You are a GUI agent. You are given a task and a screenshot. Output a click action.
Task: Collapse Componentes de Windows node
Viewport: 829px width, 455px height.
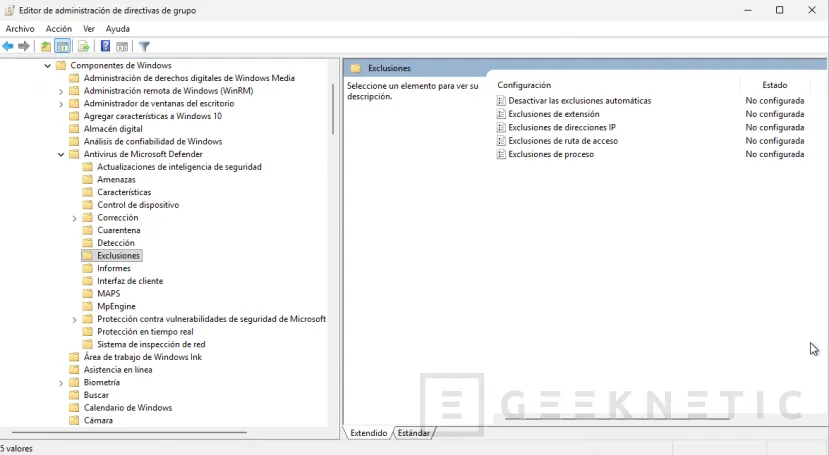point(48,66)
